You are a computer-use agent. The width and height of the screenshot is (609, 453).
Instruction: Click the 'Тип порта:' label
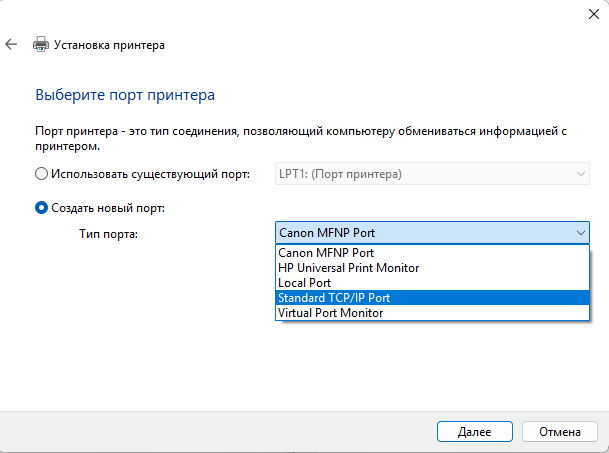tap(108, 233)
